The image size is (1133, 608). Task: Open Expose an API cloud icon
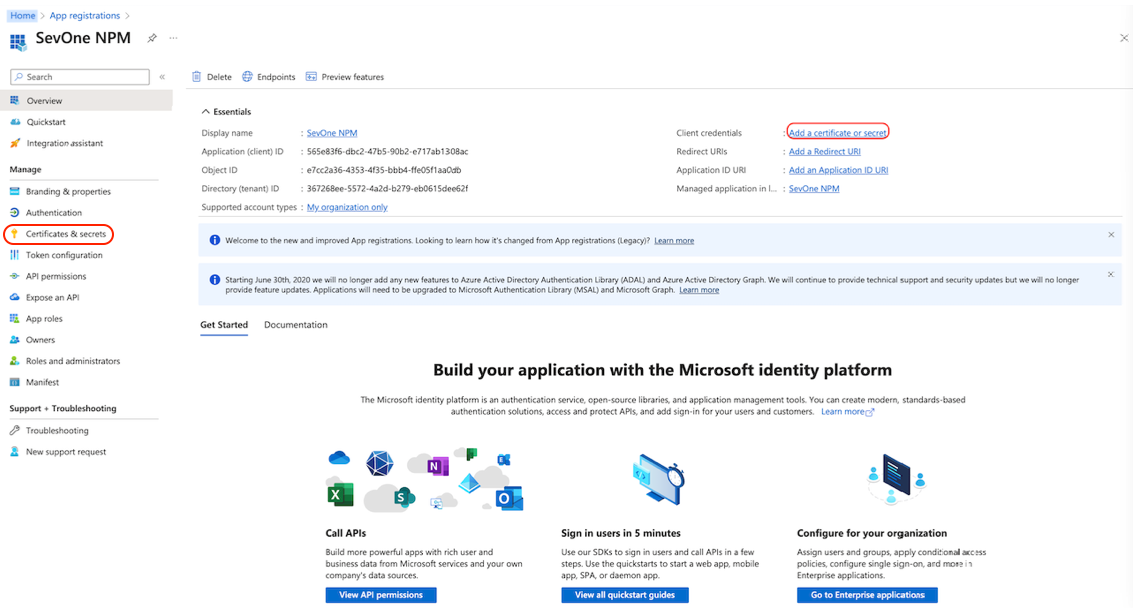(x=14, y=297)
